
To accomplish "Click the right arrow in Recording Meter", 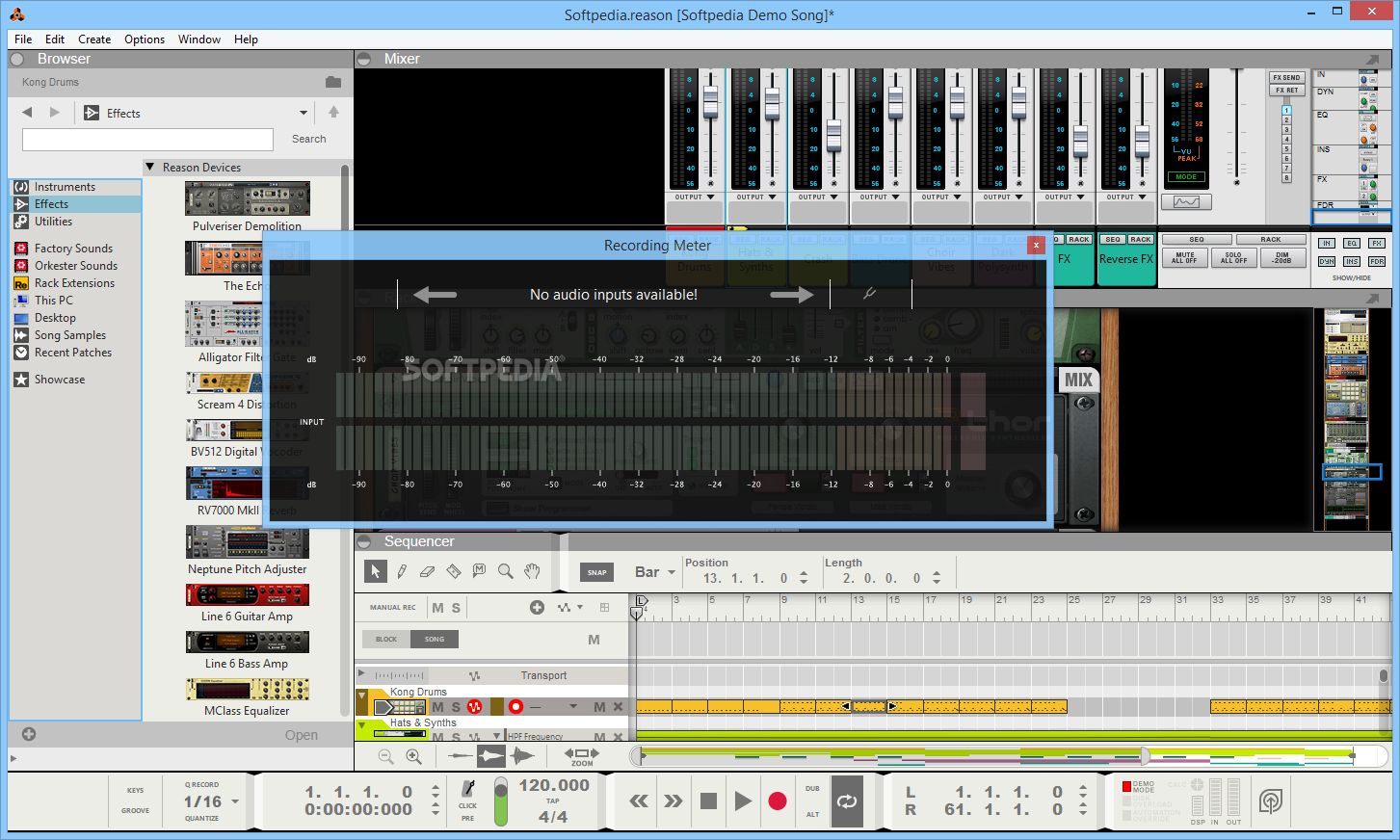I will [x=792, y=295].
